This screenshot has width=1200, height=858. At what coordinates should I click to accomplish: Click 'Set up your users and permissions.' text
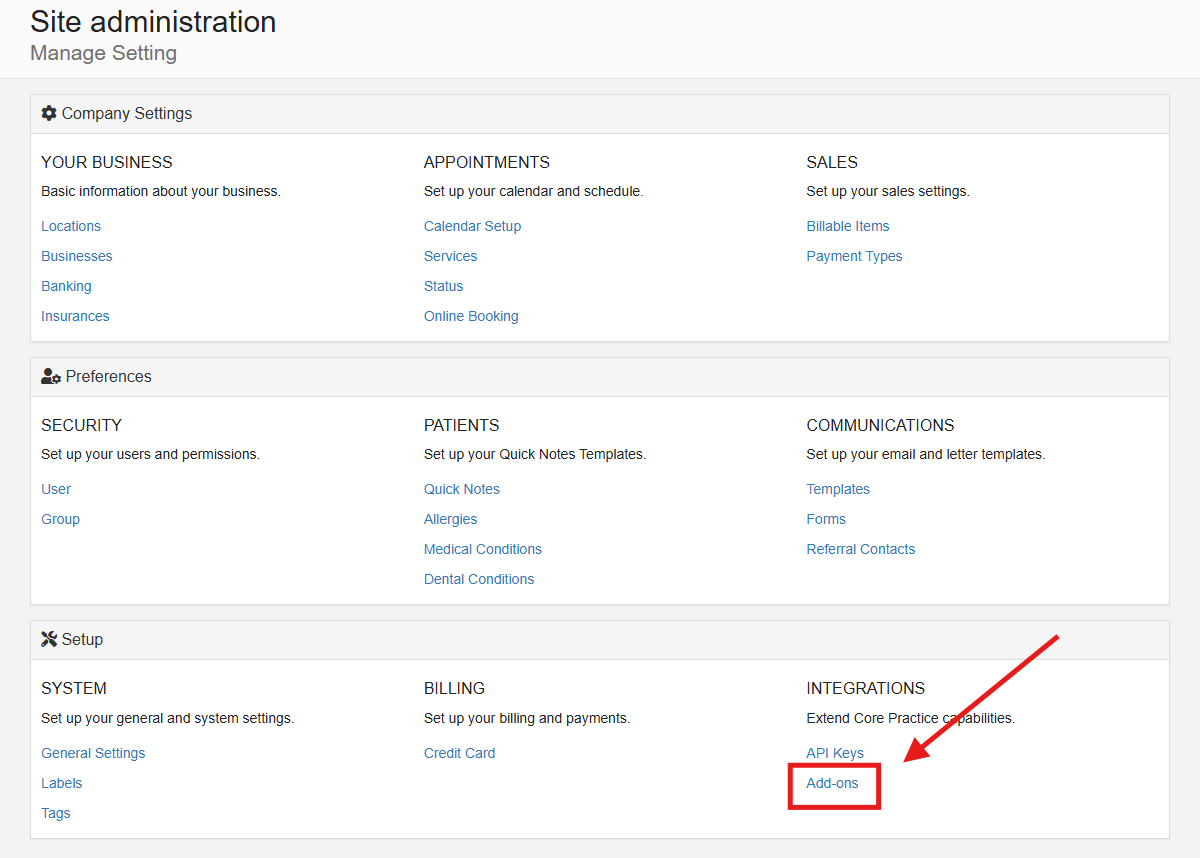click(150, 454)
